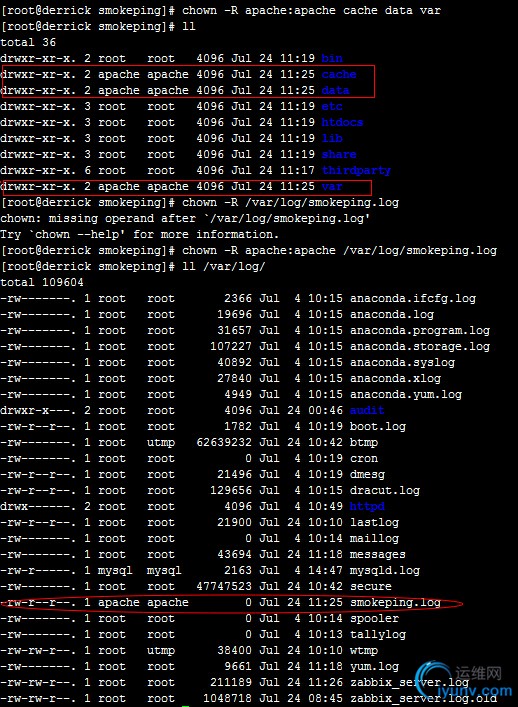Image resolution: width=518 pixels, height=707 pixels.
Task: Select the 'etc' directory entry
Action: click(x=332, y=106)
